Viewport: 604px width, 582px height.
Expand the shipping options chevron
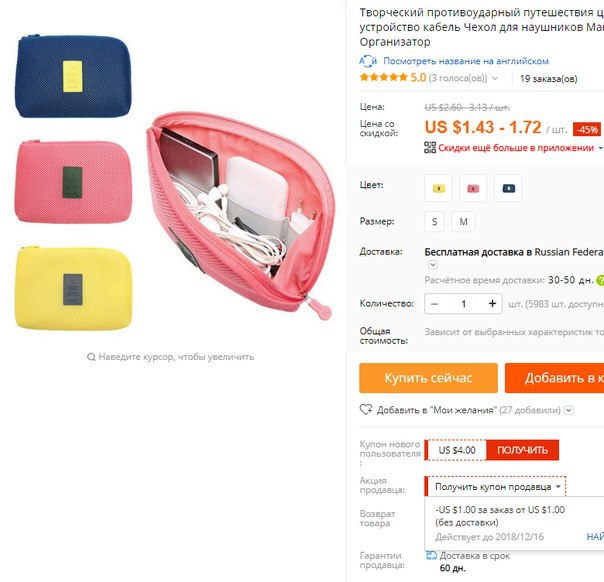click(433, 265)
